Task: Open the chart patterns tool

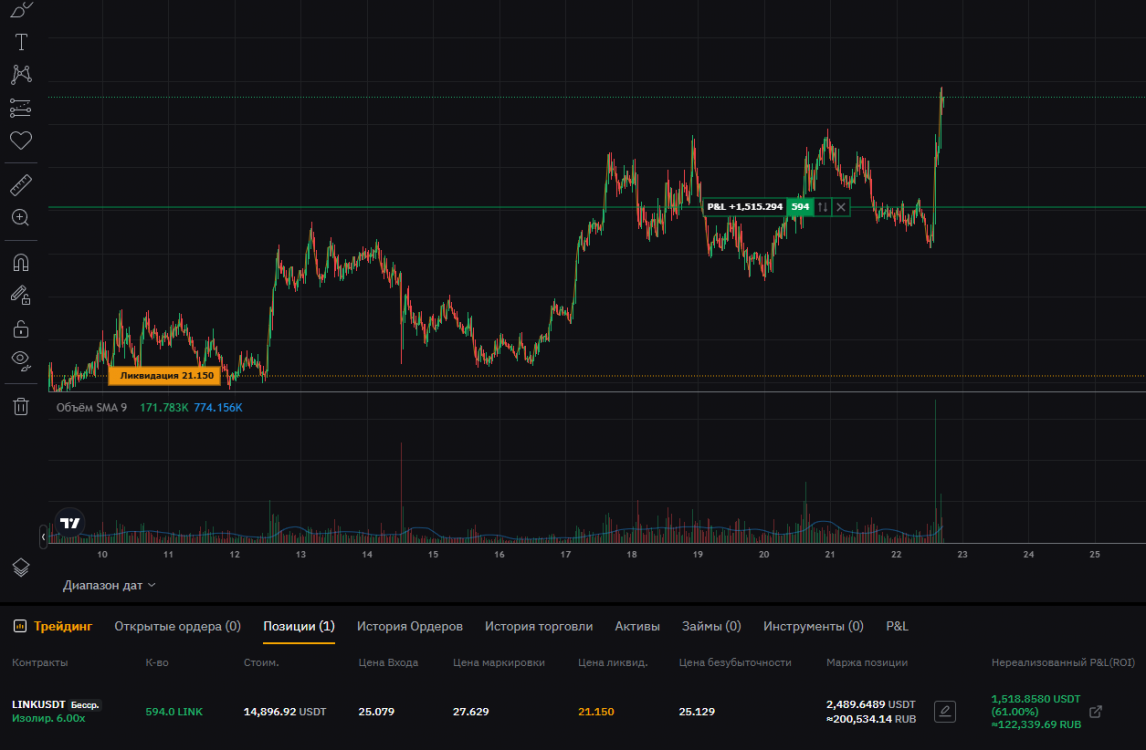Action: pos(21,74)
